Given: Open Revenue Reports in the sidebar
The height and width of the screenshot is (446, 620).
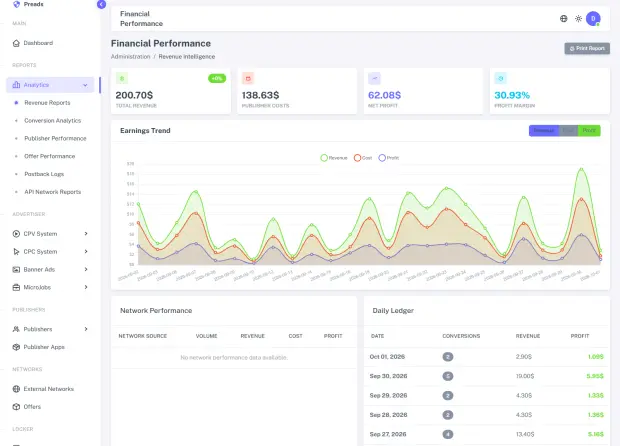Looking at the screenshot, I should click(x=47, y=103).
